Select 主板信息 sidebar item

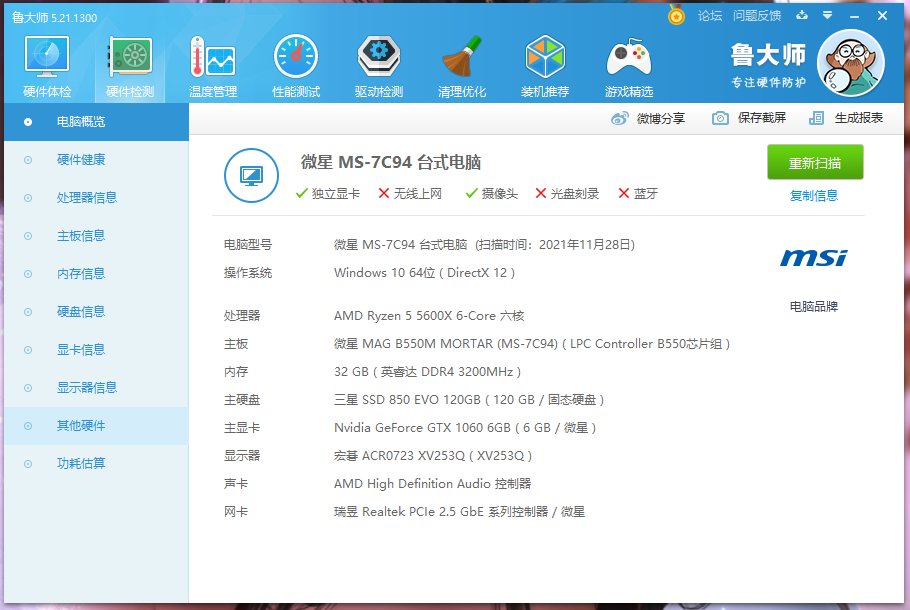coord(96,236)
